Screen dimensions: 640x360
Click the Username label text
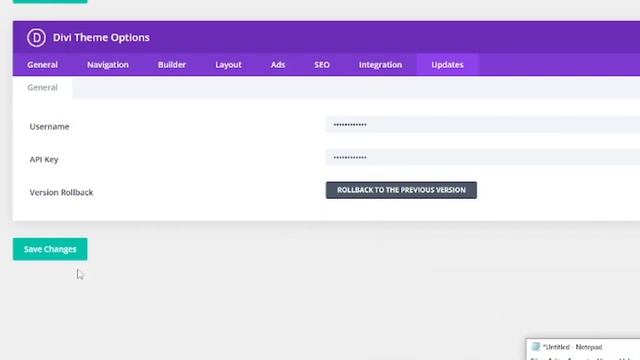tap(49, 127)
